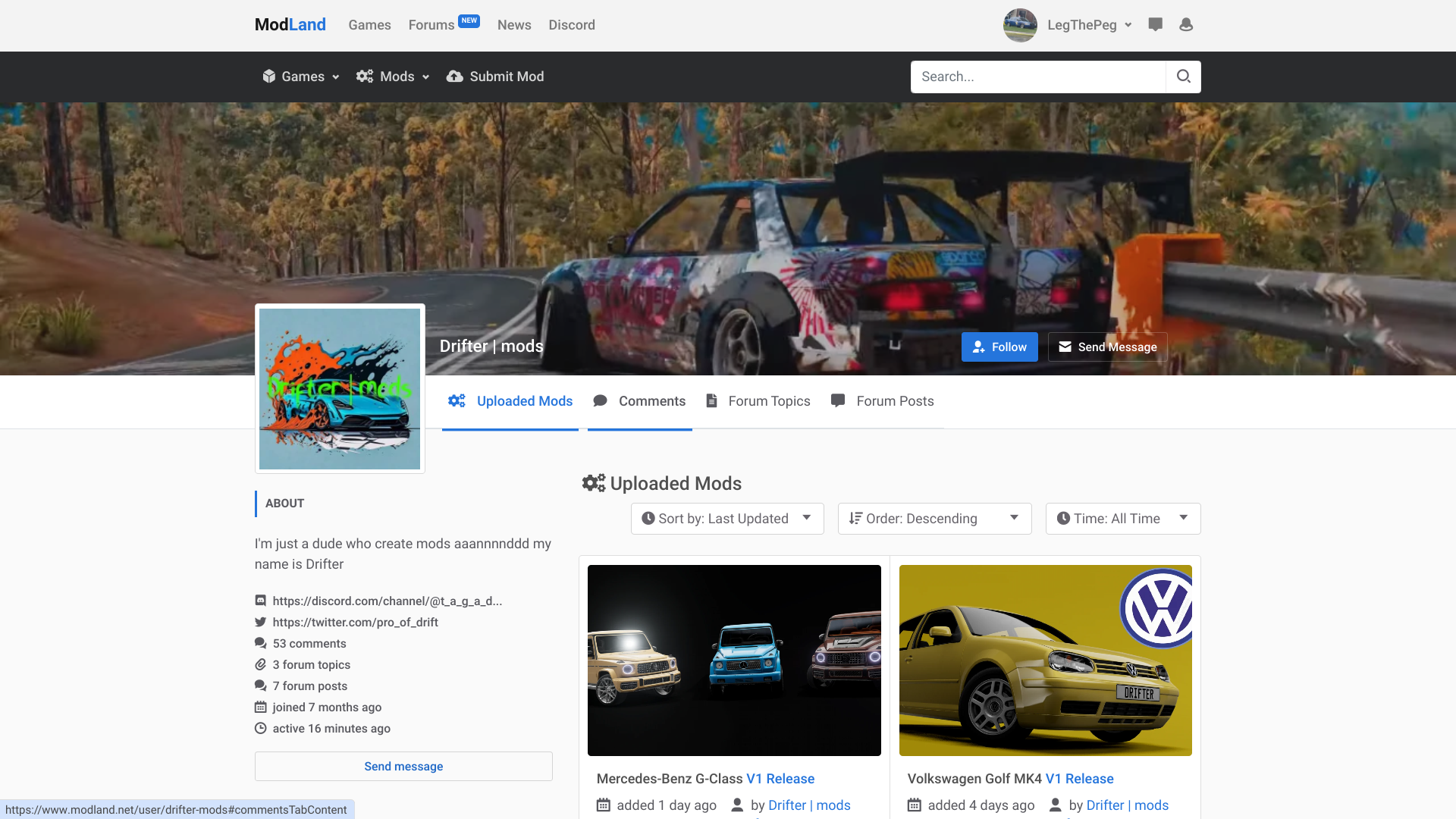
Task: Open the Sort by: Last Updated dropdown
Action: (x=727, y=519)
